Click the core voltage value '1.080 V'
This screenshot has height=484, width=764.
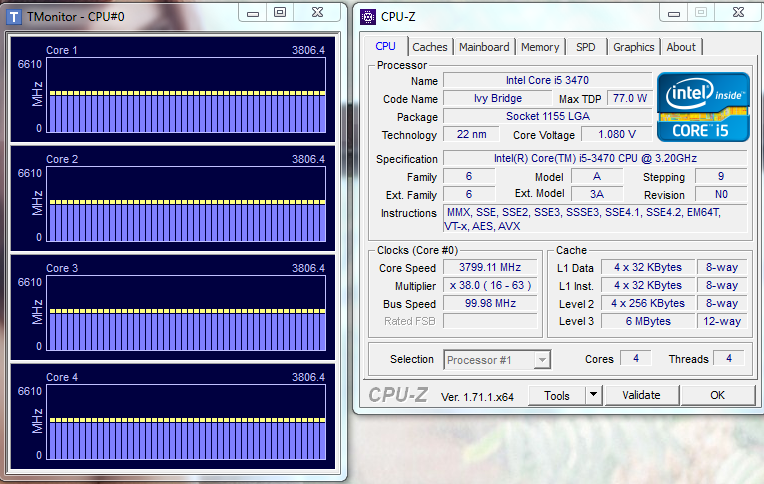point(617,135)
